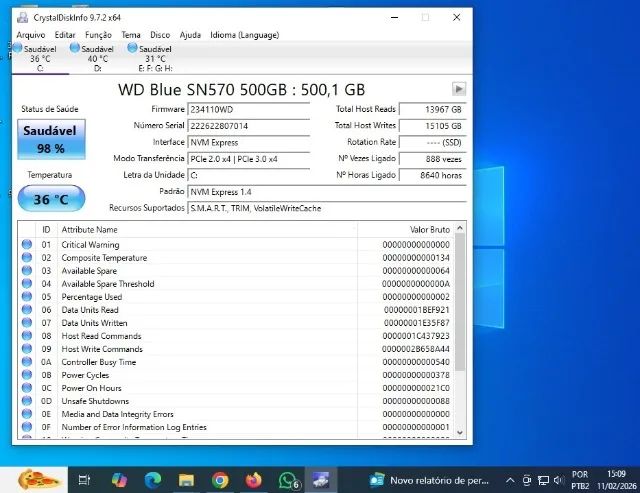
Task: Click the status icon for Host Read Commands
Action: click(x=27, y=336)
